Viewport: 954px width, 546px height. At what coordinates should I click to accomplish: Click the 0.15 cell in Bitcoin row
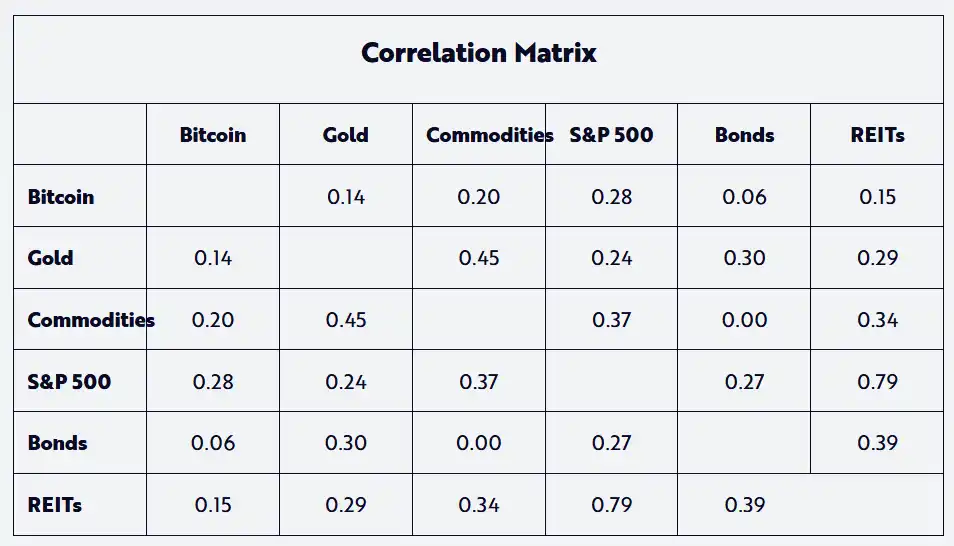877,197
